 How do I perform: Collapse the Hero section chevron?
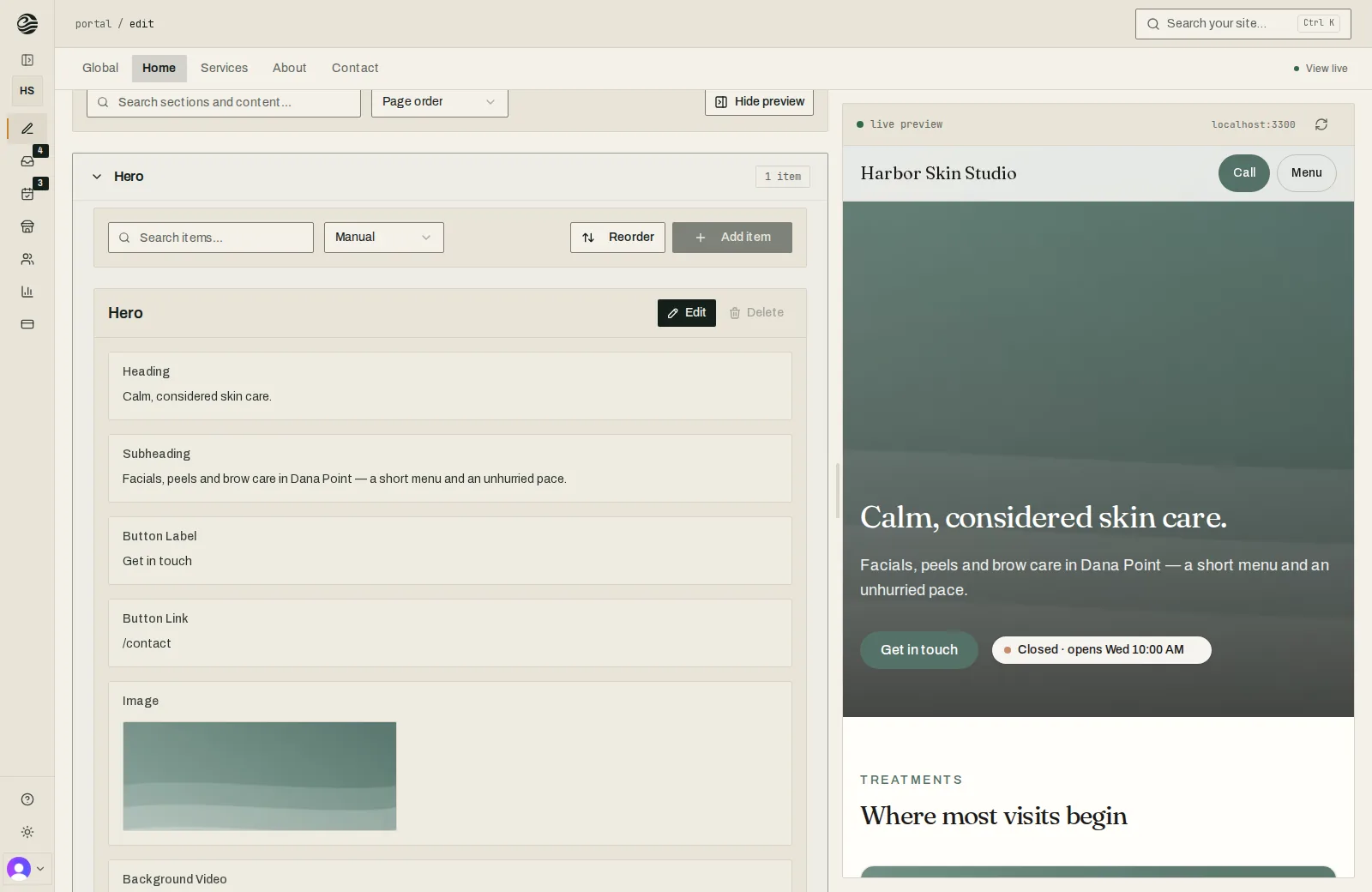(97, 177)
